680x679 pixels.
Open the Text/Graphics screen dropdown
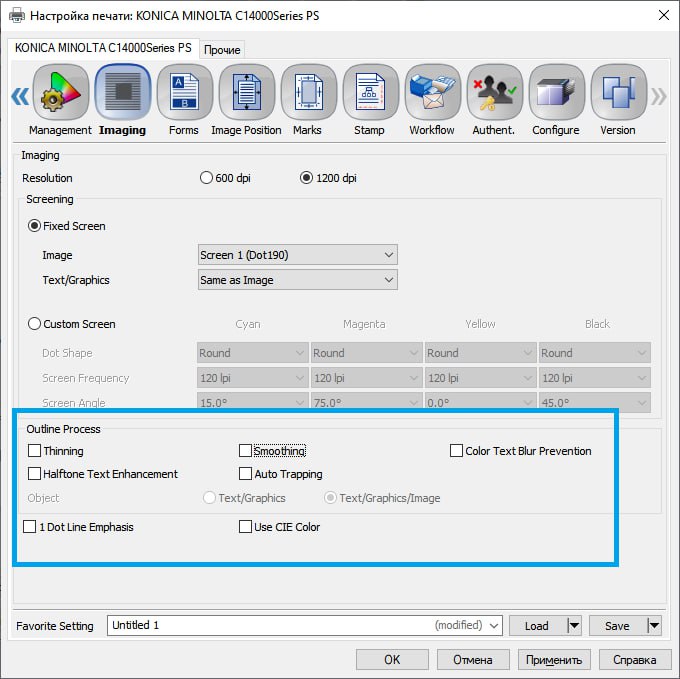tap(298, 280)
